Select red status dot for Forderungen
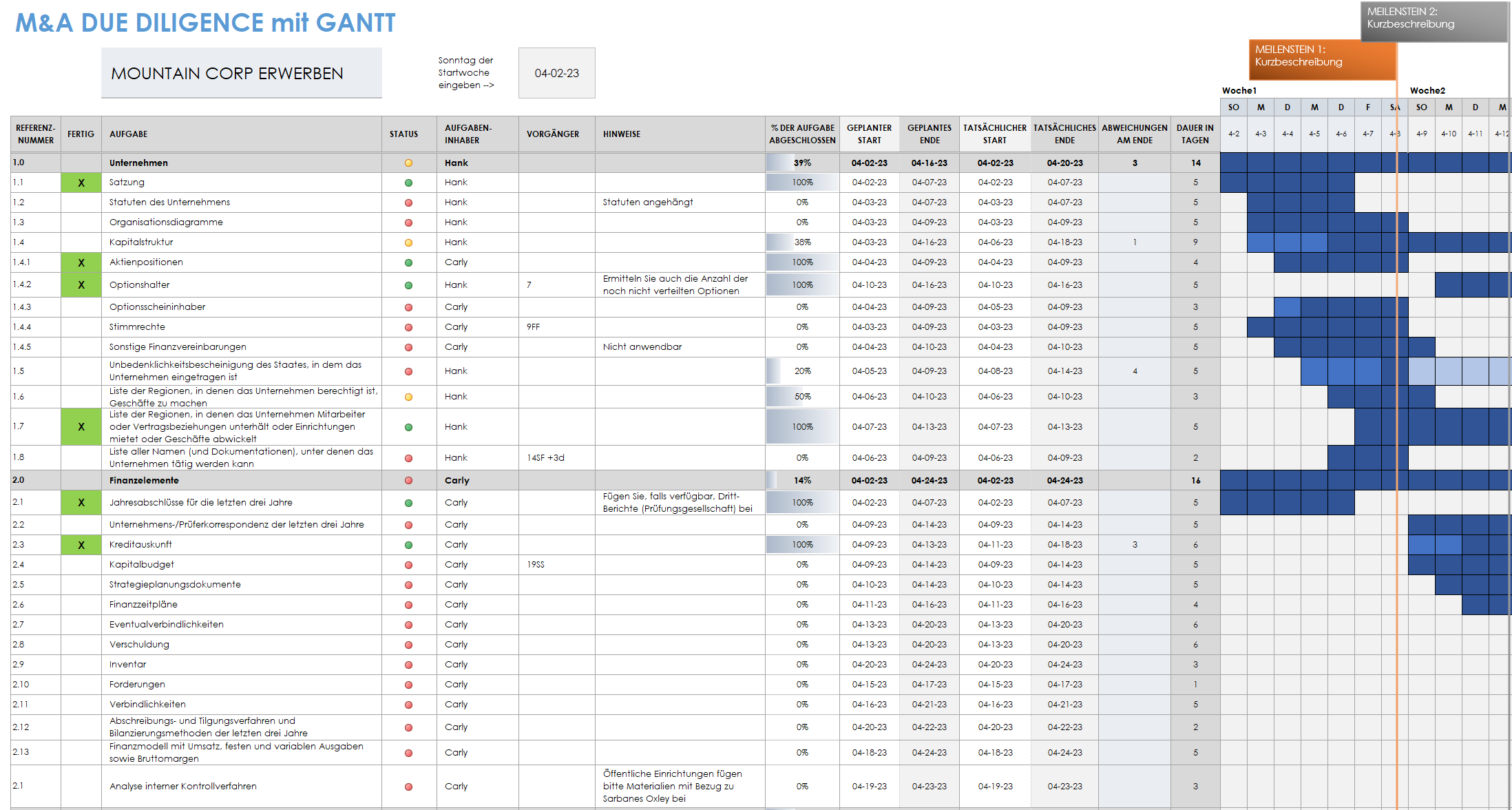This screenshot has height=810, width=1512. click(408, 685)
